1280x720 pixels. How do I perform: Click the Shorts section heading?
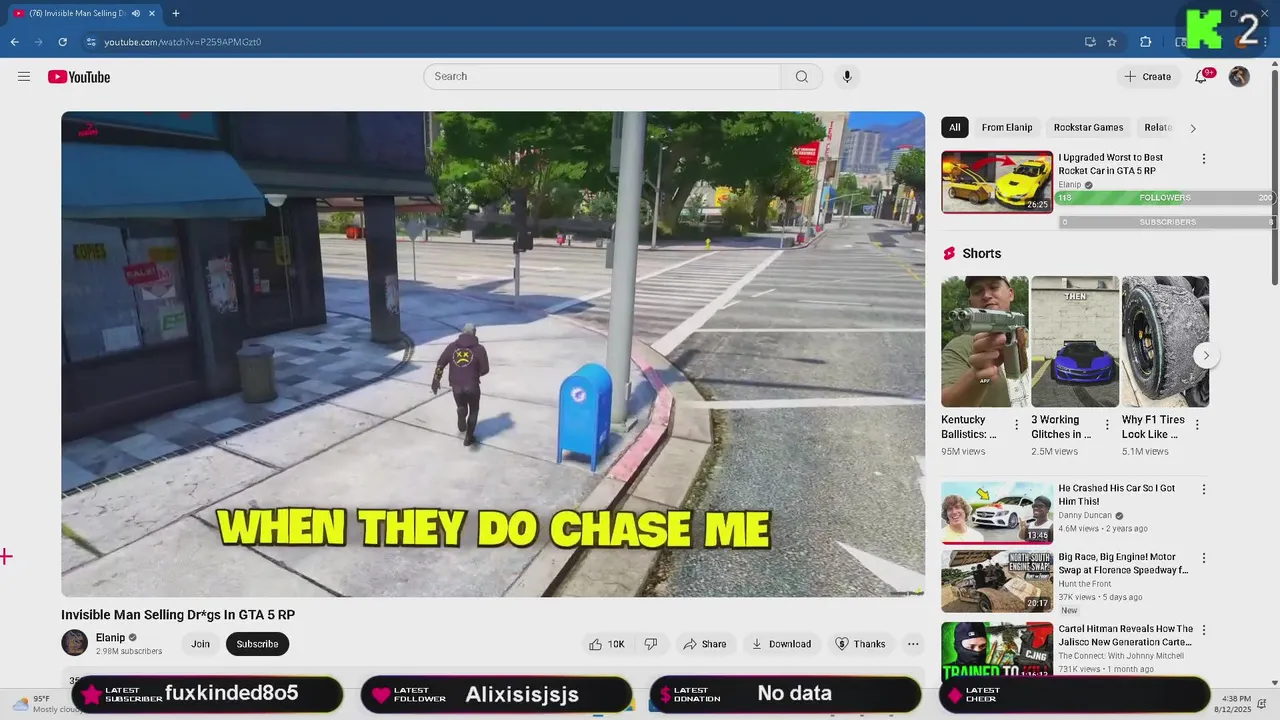[x=981, y=254]
